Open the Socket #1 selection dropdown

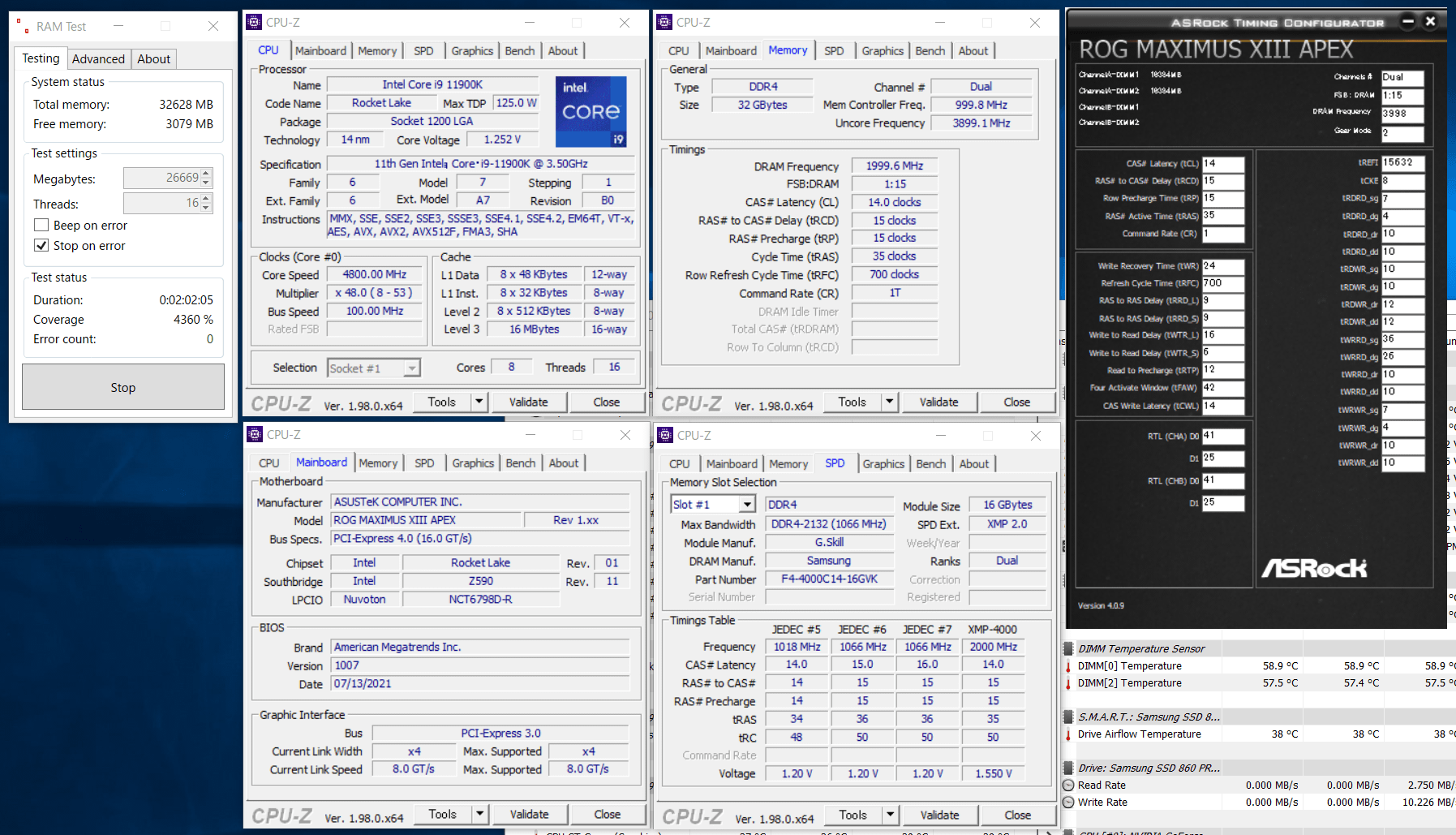[412, 368]
